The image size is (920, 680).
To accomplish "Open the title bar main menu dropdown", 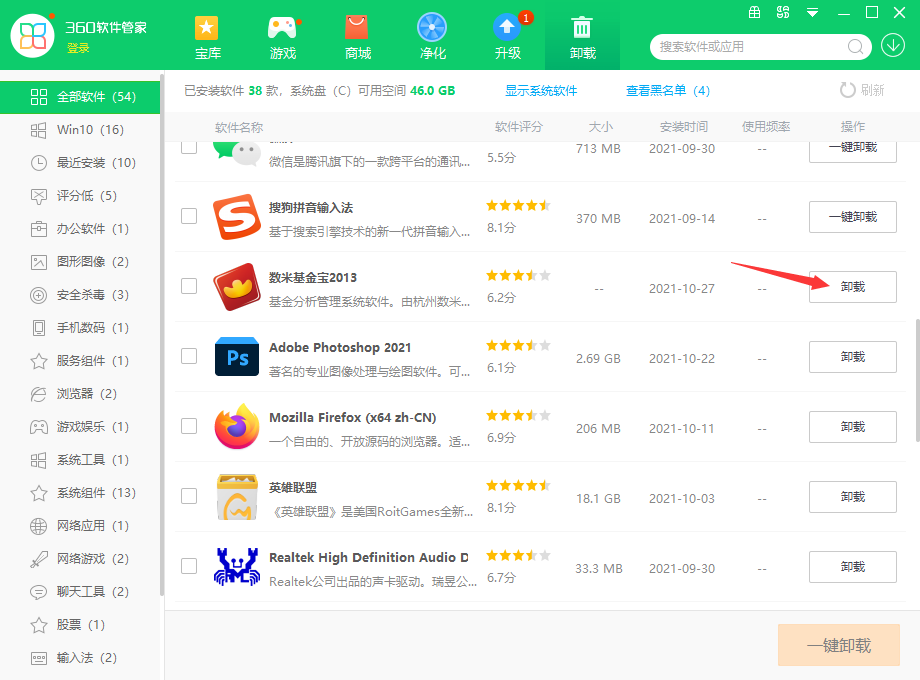I will 812,13.
